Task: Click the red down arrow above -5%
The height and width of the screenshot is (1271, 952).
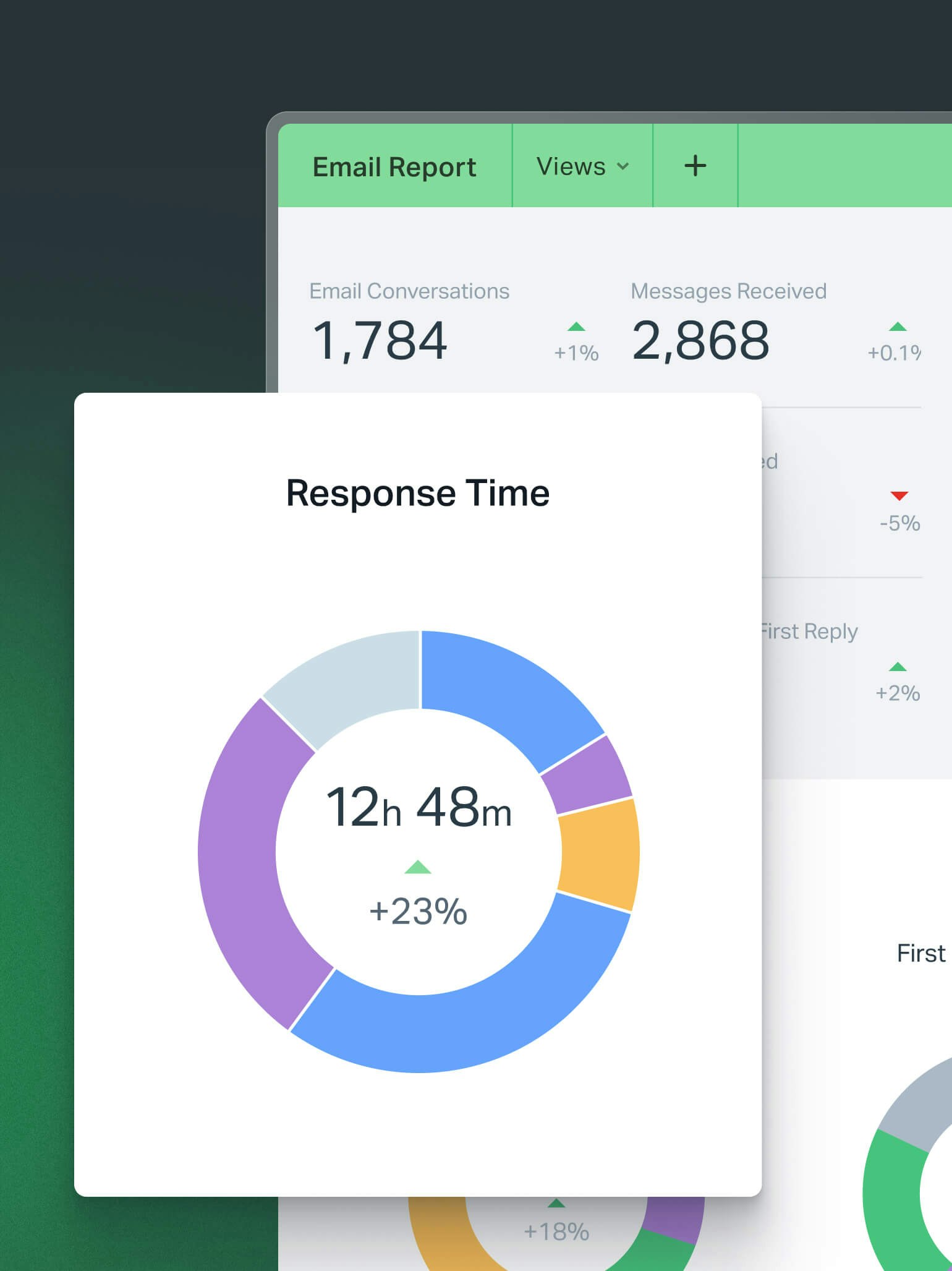Action: click(x=899, y=495)
